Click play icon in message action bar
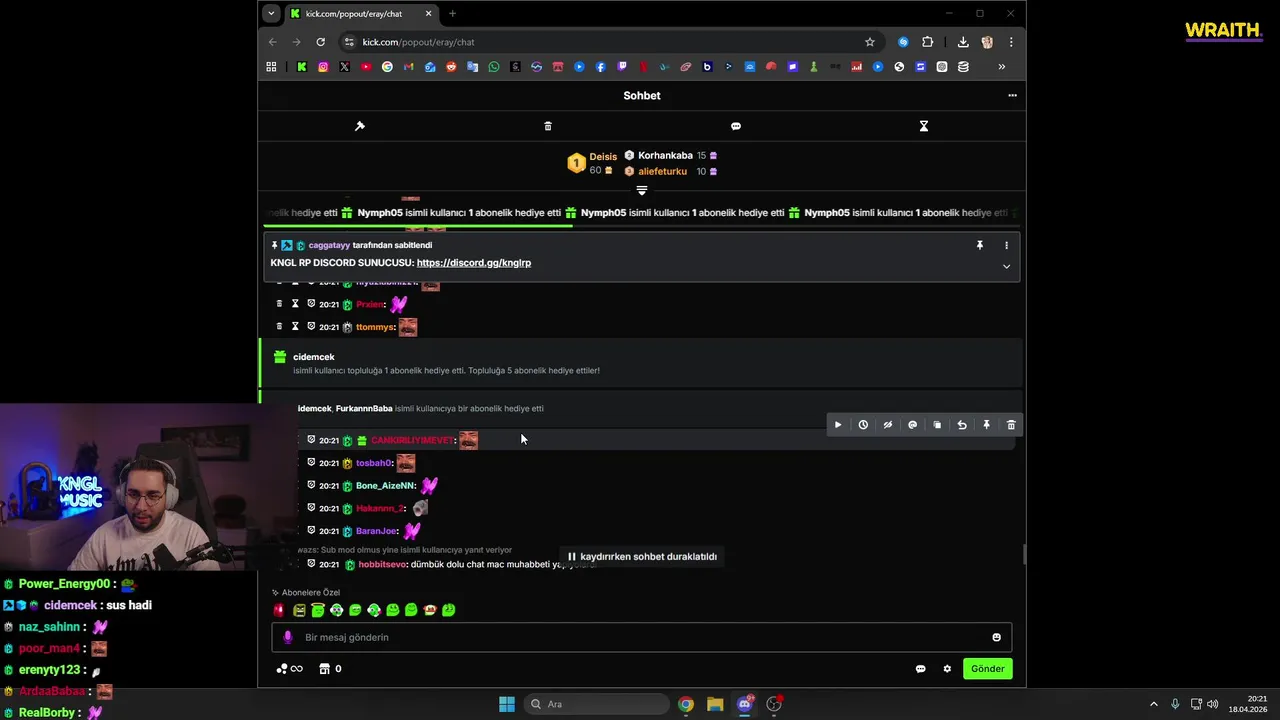1280x720 pixels. [838, 425]
